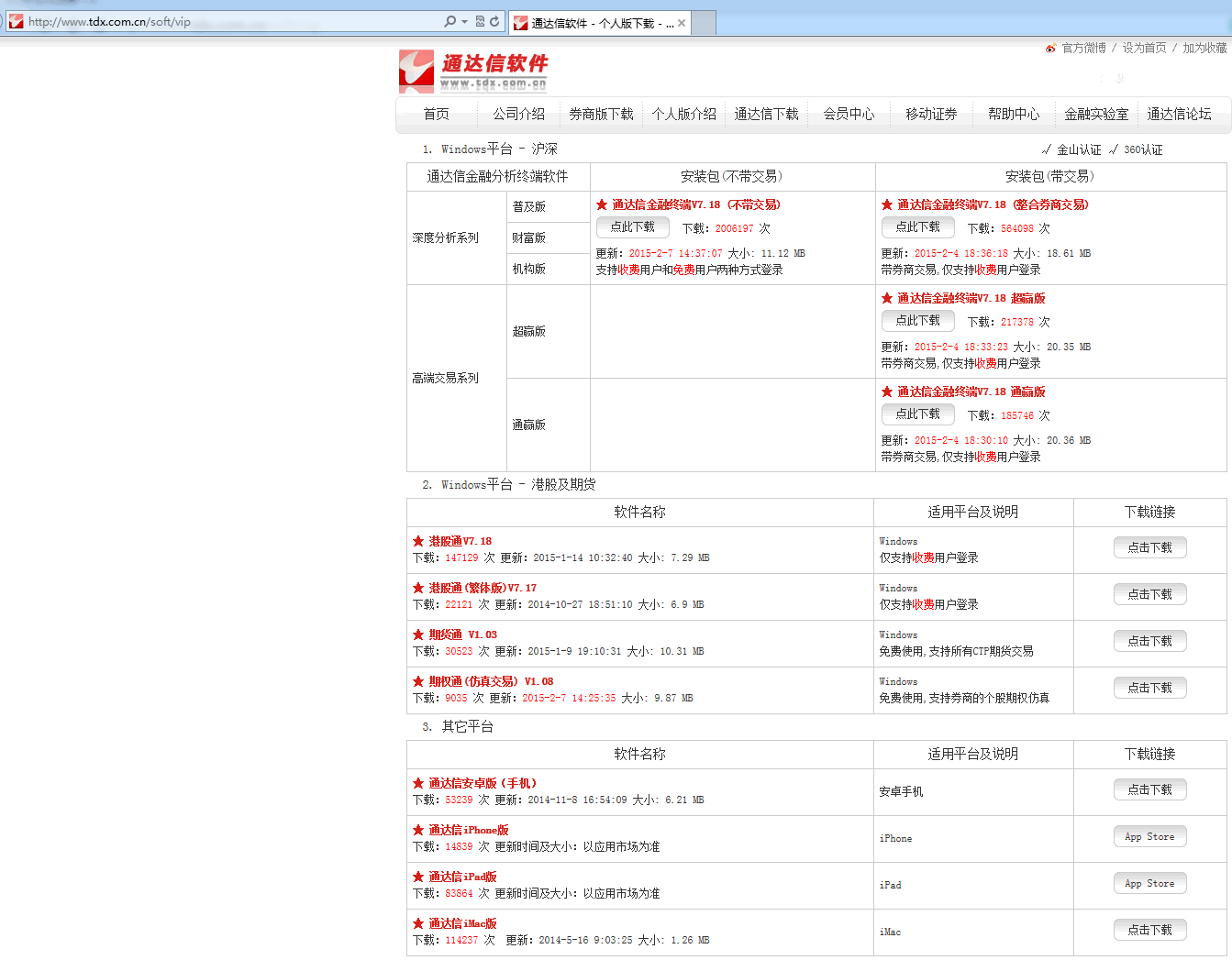Click red star icon beside 通达信iMac版

pos(418,923)
